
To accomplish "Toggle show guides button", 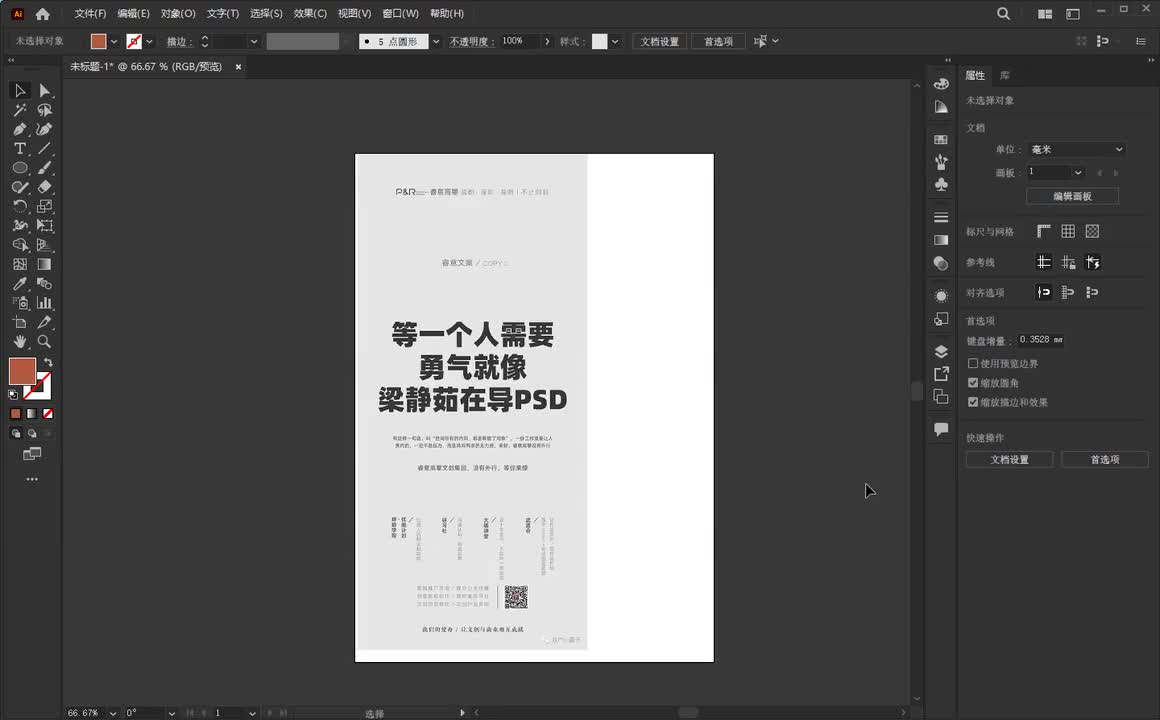I will tap(1044, 262).
